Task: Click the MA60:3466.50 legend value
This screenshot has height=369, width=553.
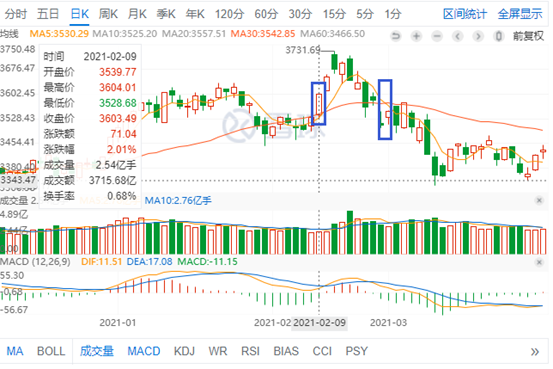Action: pos(333,34)
